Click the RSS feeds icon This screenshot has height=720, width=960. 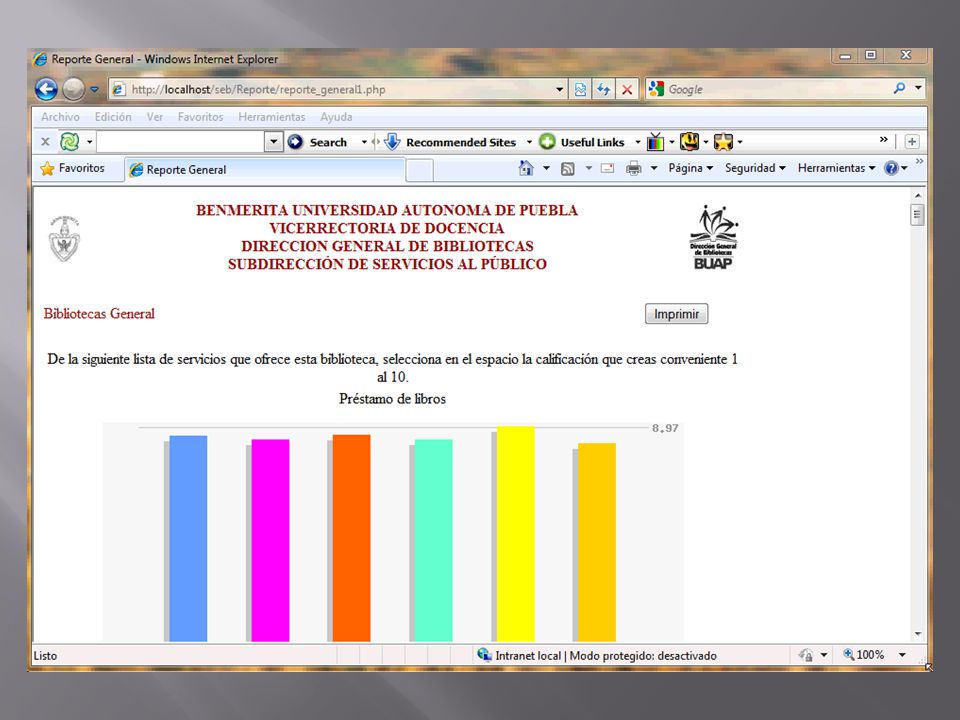coord(568,168)
